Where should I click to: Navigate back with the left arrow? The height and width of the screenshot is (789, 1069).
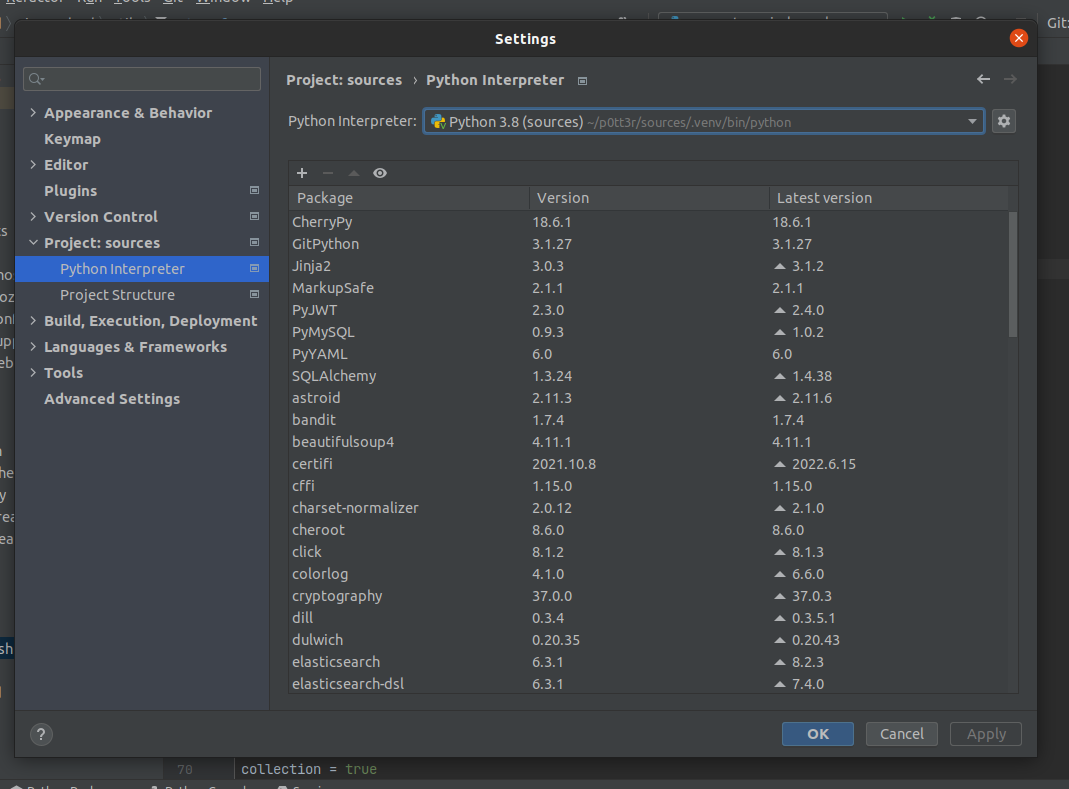983,79
